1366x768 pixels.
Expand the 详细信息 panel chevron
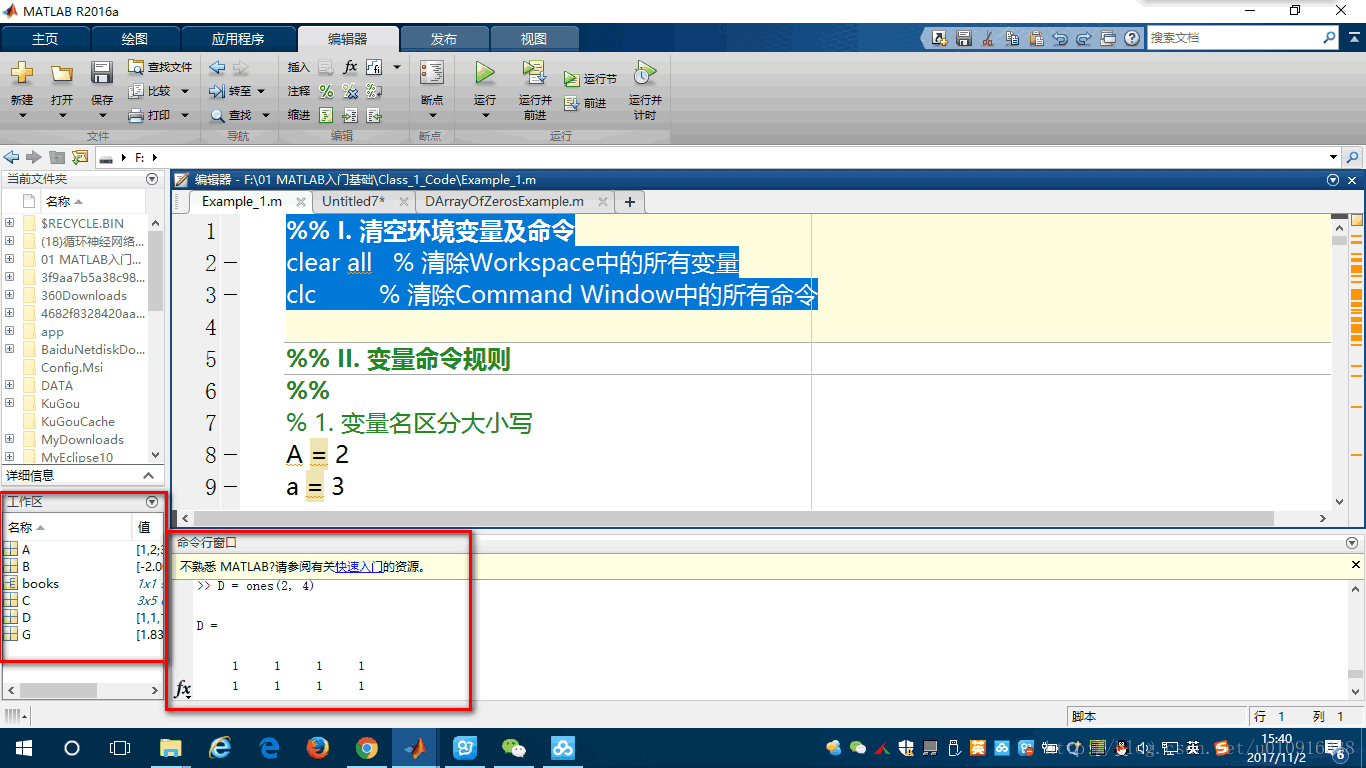click(x=148, y=476)
